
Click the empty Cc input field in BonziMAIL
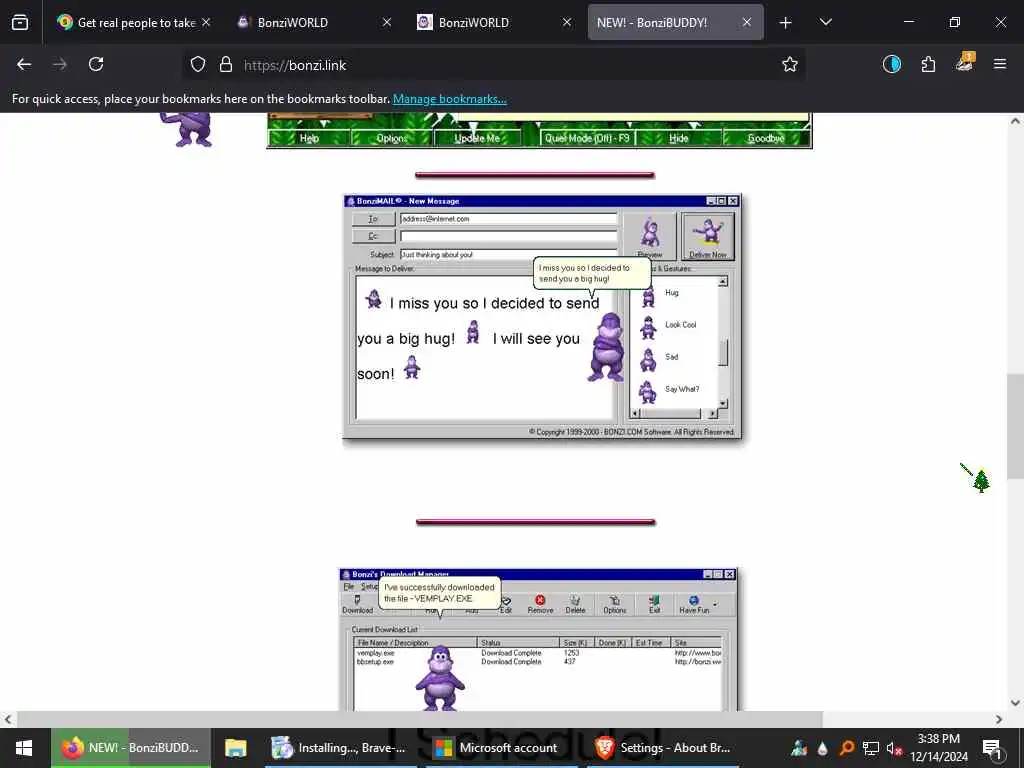(x=508, y=236)
